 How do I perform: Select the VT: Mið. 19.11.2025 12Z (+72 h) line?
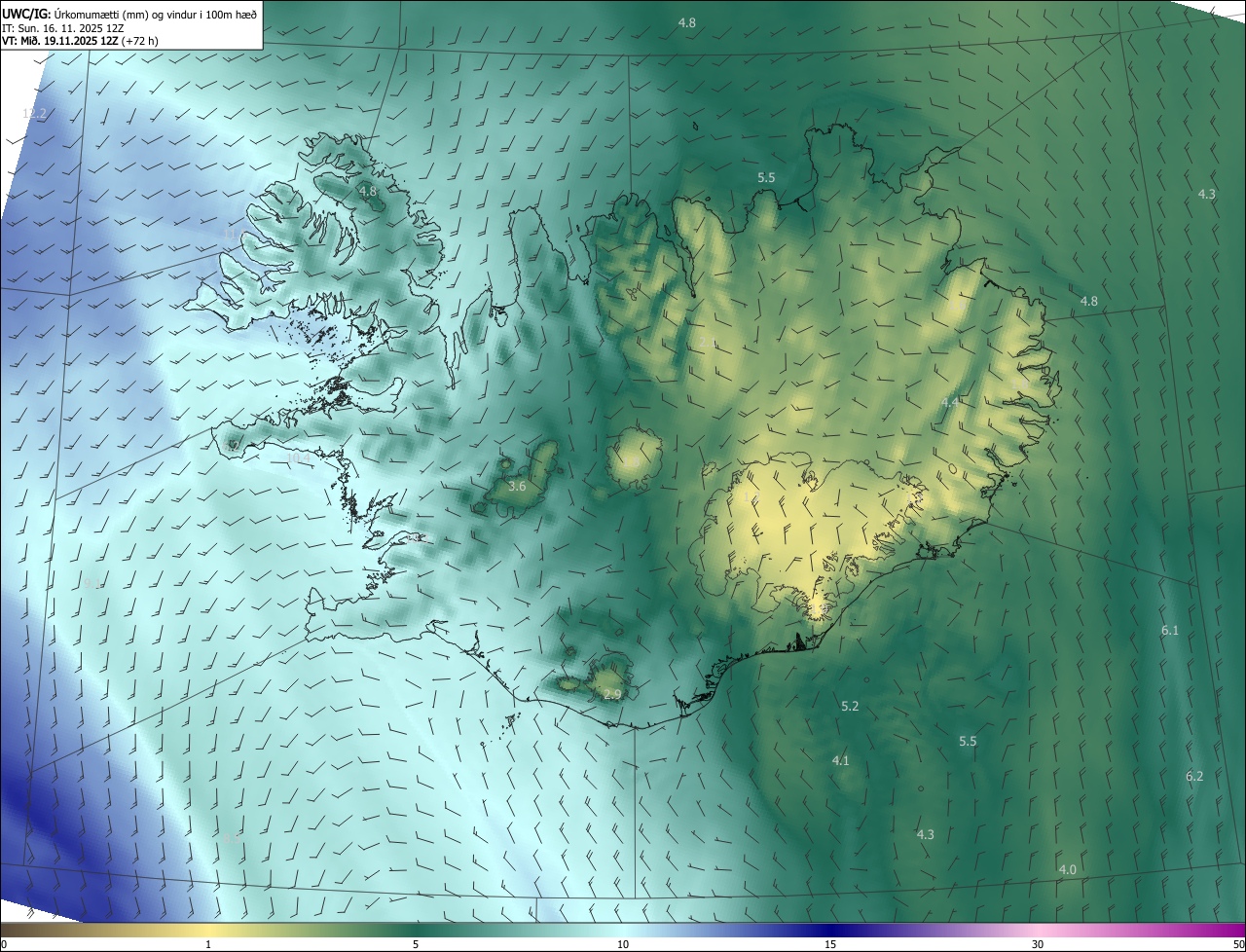81,41
